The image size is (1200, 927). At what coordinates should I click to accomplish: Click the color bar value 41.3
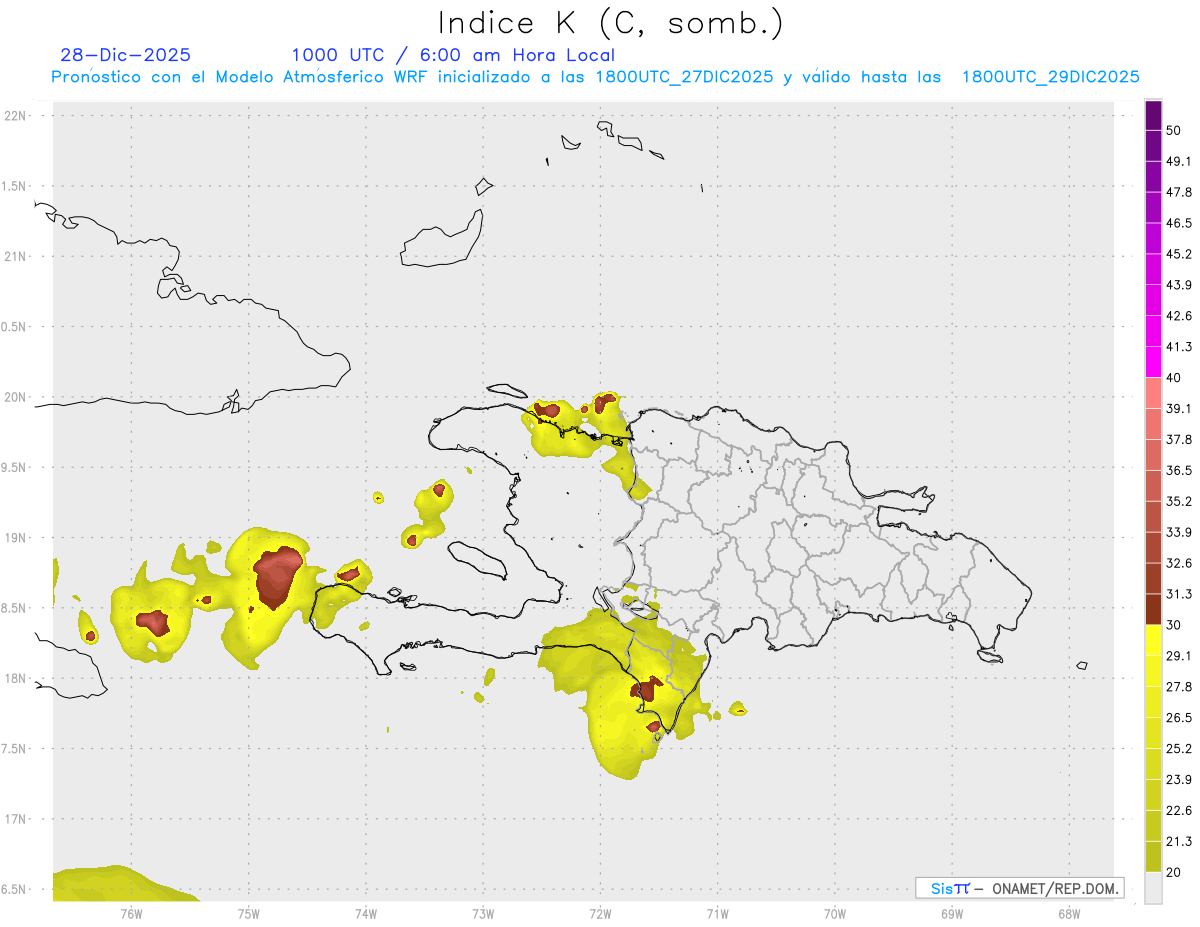[1179, 347]
